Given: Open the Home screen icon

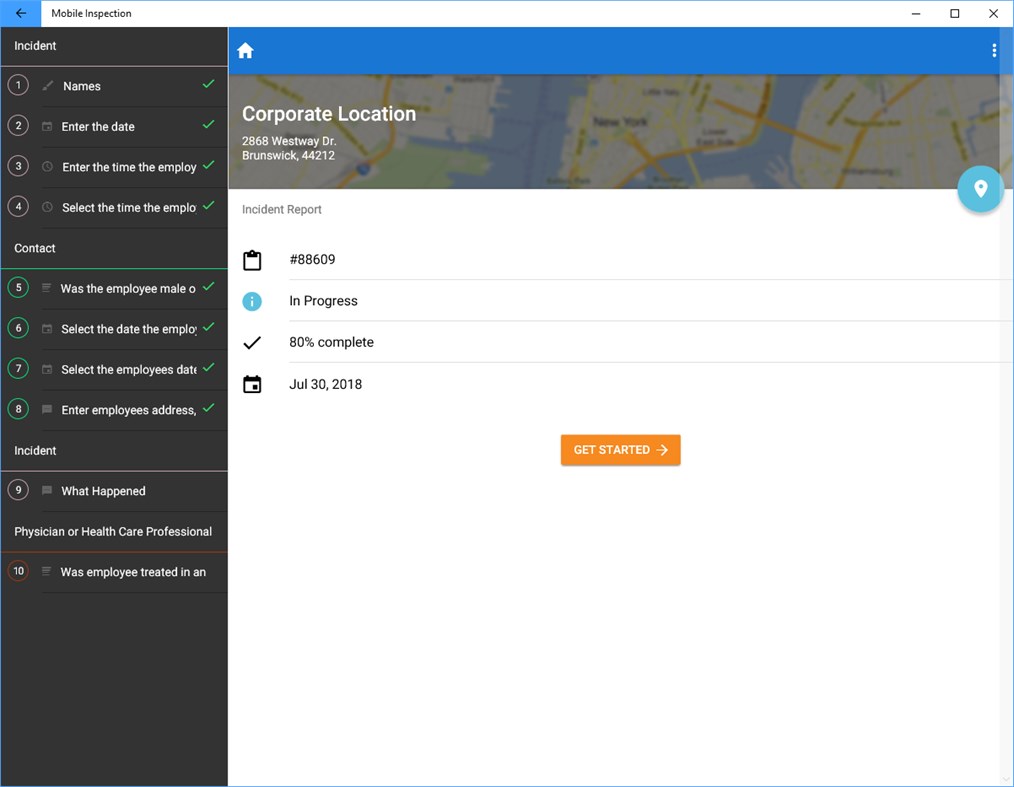Looking at the screenshot, I should click(245, 49).
